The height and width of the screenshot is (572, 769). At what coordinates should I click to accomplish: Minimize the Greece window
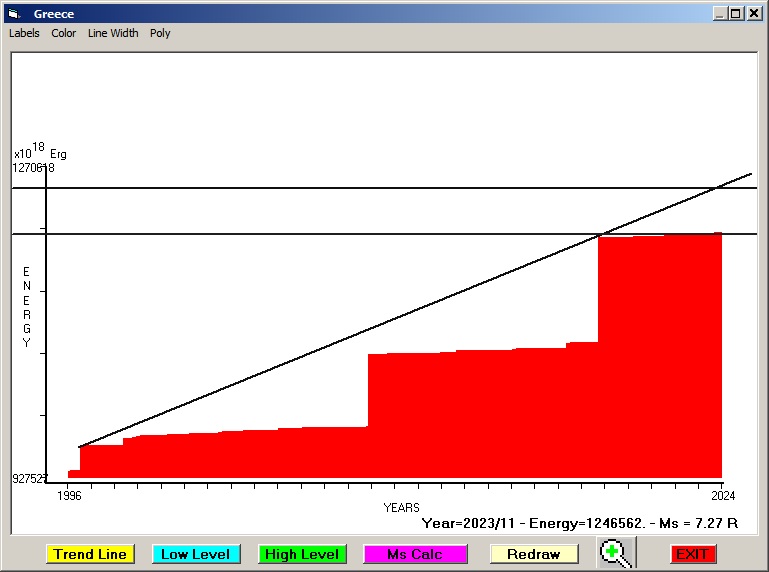pyautogui.click(x=720, y=14)
